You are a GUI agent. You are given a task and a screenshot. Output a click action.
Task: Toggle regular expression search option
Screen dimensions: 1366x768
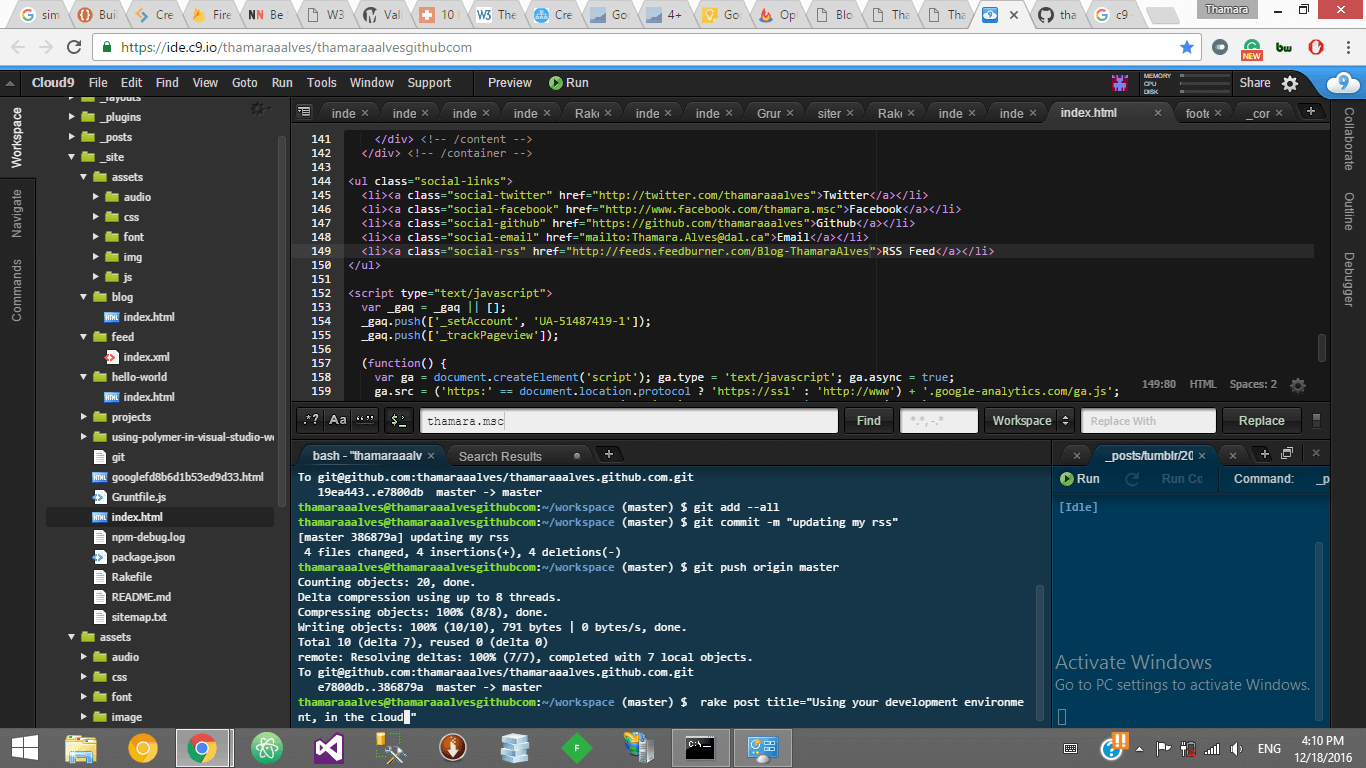click(311, 421)
